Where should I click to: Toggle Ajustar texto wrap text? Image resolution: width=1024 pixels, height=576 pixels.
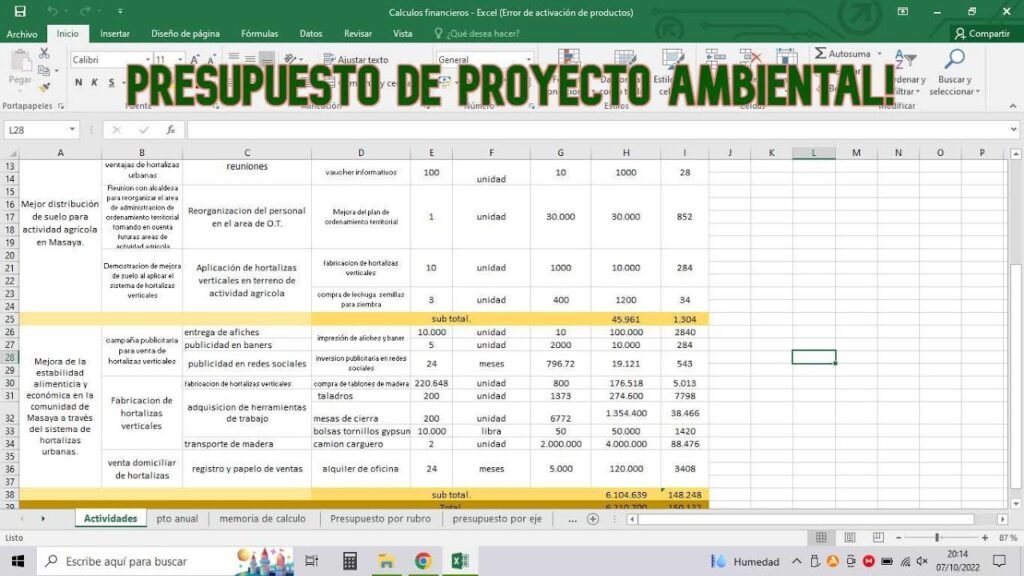(x=356, y=60)
